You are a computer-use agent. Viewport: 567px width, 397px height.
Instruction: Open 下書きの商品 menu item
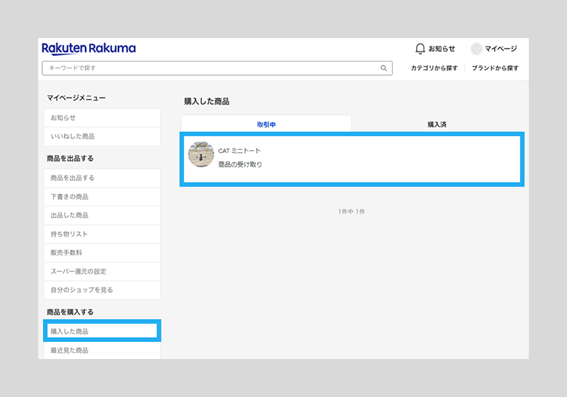tap(102, 197)
